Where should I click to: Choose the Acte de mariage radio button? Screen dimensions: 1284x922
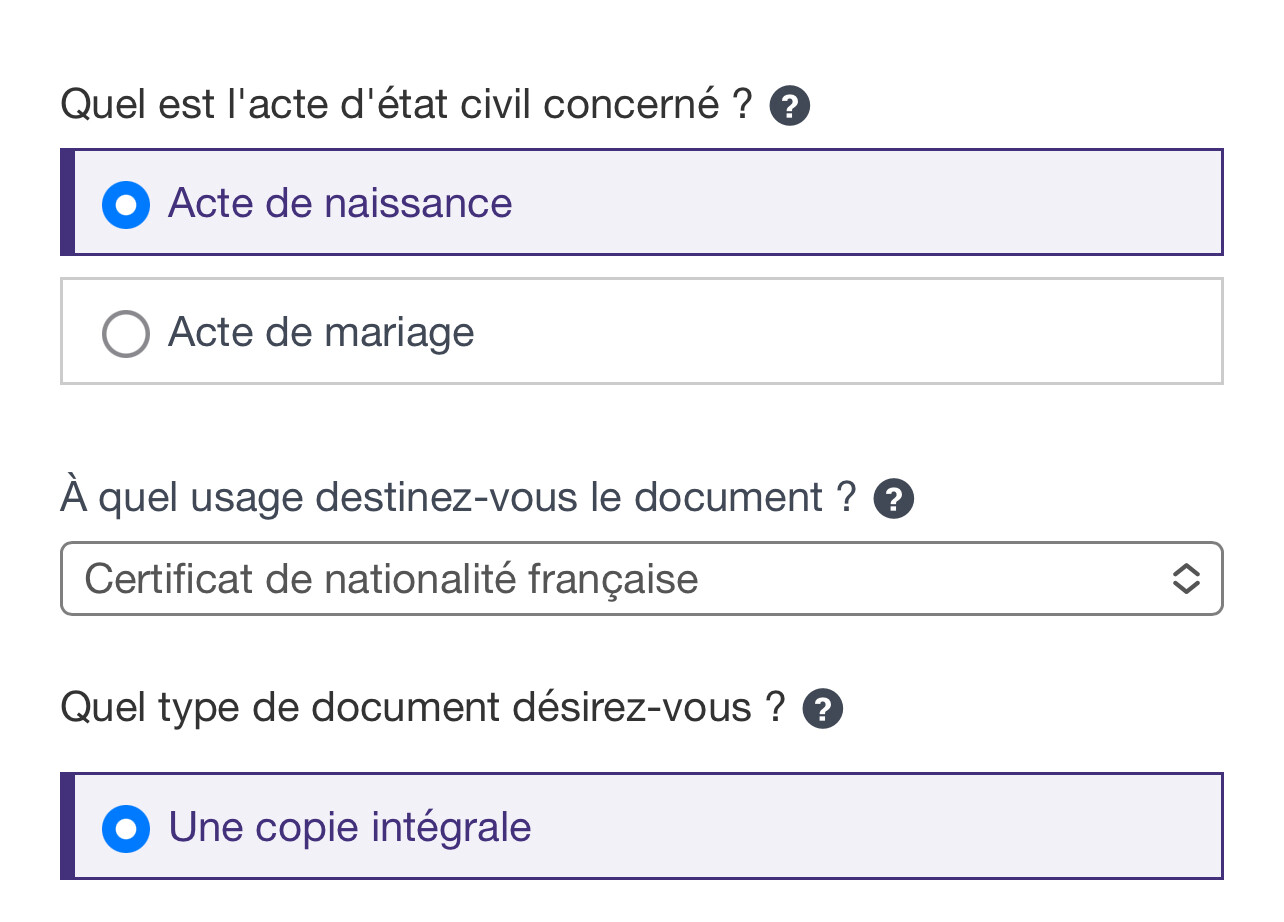126,333
